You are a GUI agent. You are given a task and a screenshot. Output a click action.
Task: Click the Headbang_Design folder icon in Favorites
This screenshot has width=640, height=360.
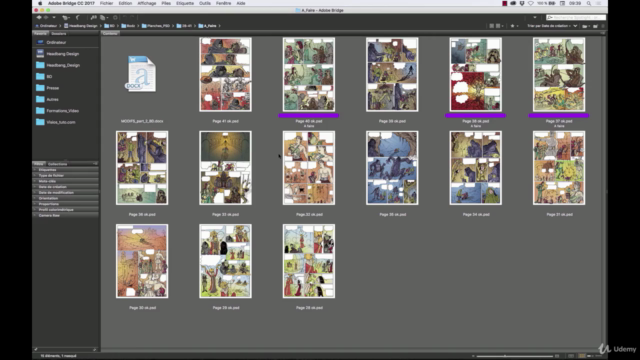40,65
